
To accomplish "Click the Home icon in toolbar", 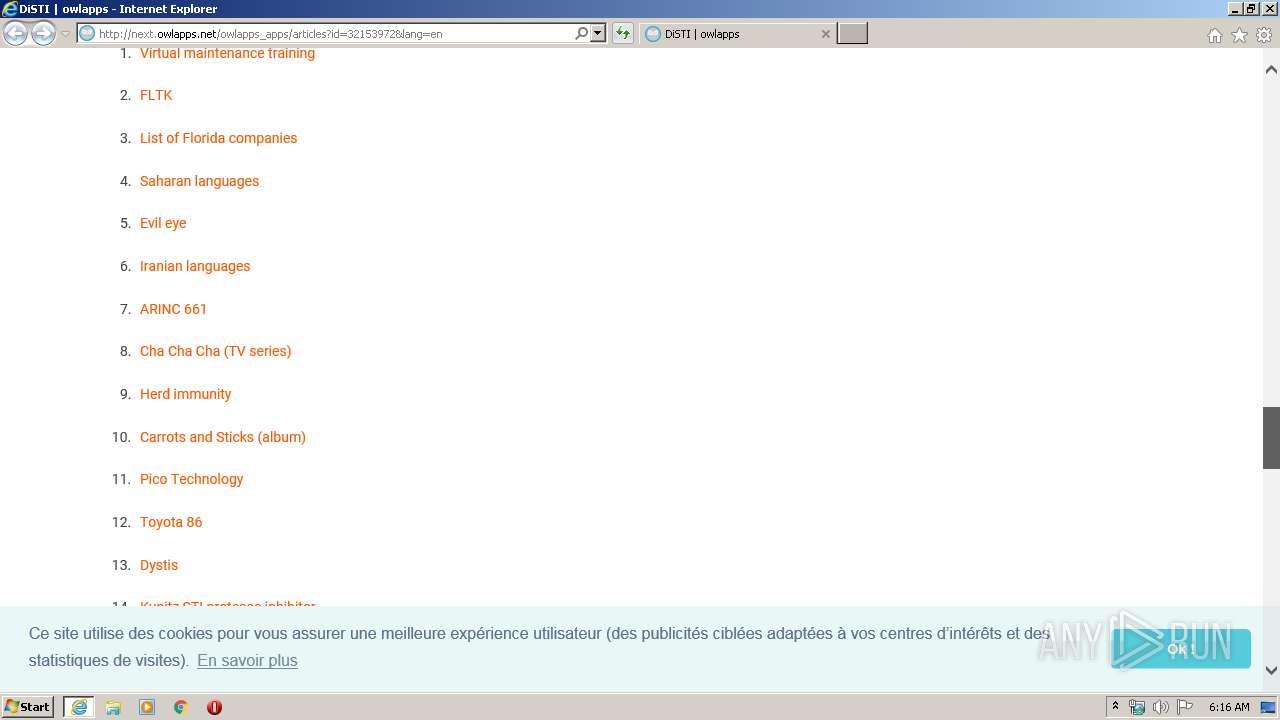I will (1214, 35).
